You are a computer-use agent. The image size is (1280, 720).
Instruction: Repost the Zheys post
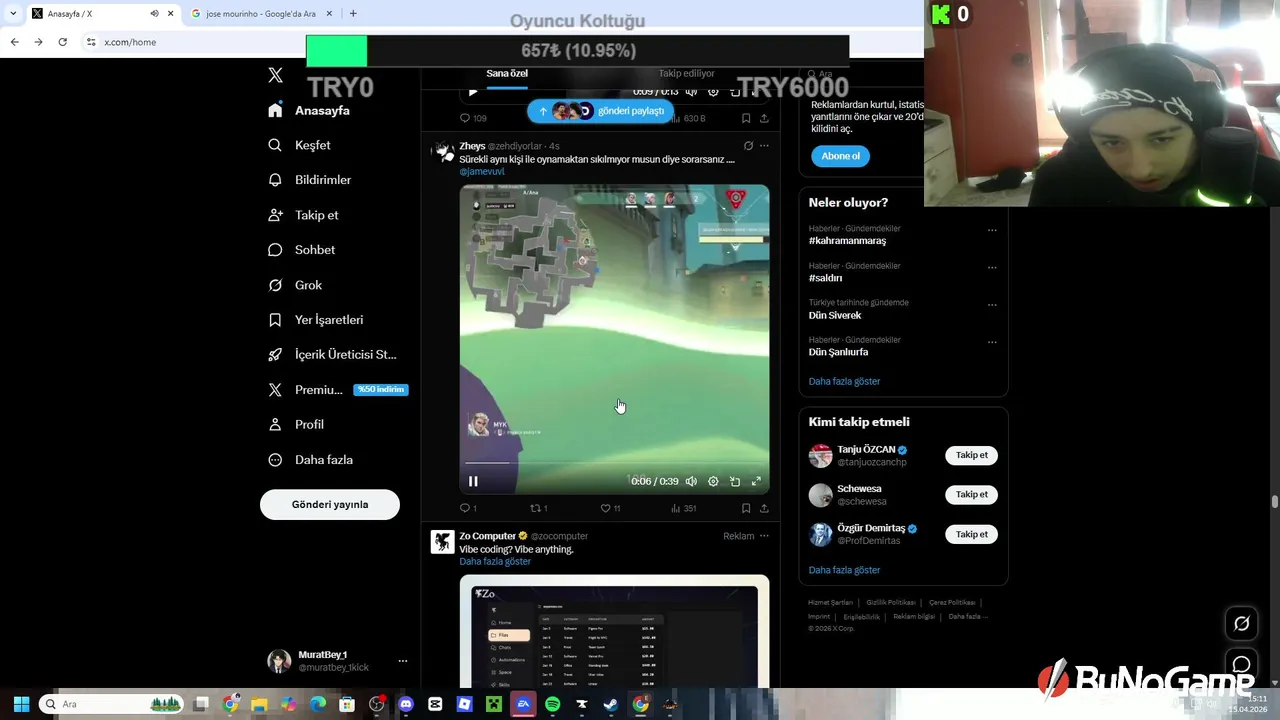pyautogui.click(x=538, y=508)
